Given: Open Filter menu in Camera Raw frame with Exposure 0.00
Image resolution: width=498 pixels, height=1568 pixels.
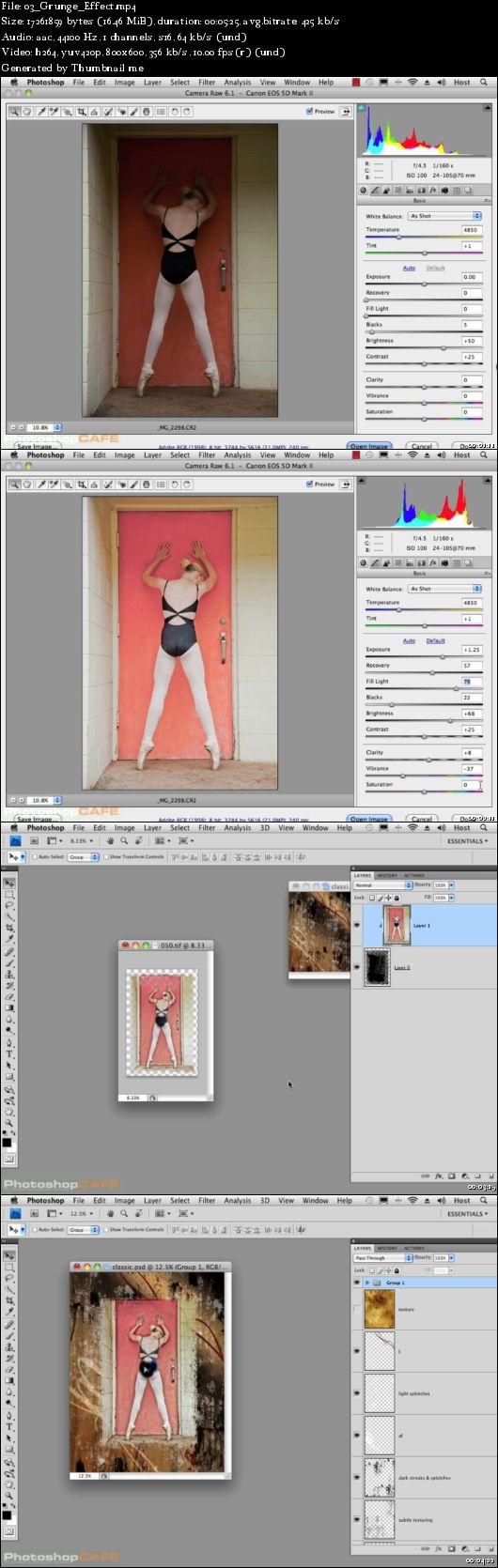Looking at the screenshot, I should coord(207,83).
